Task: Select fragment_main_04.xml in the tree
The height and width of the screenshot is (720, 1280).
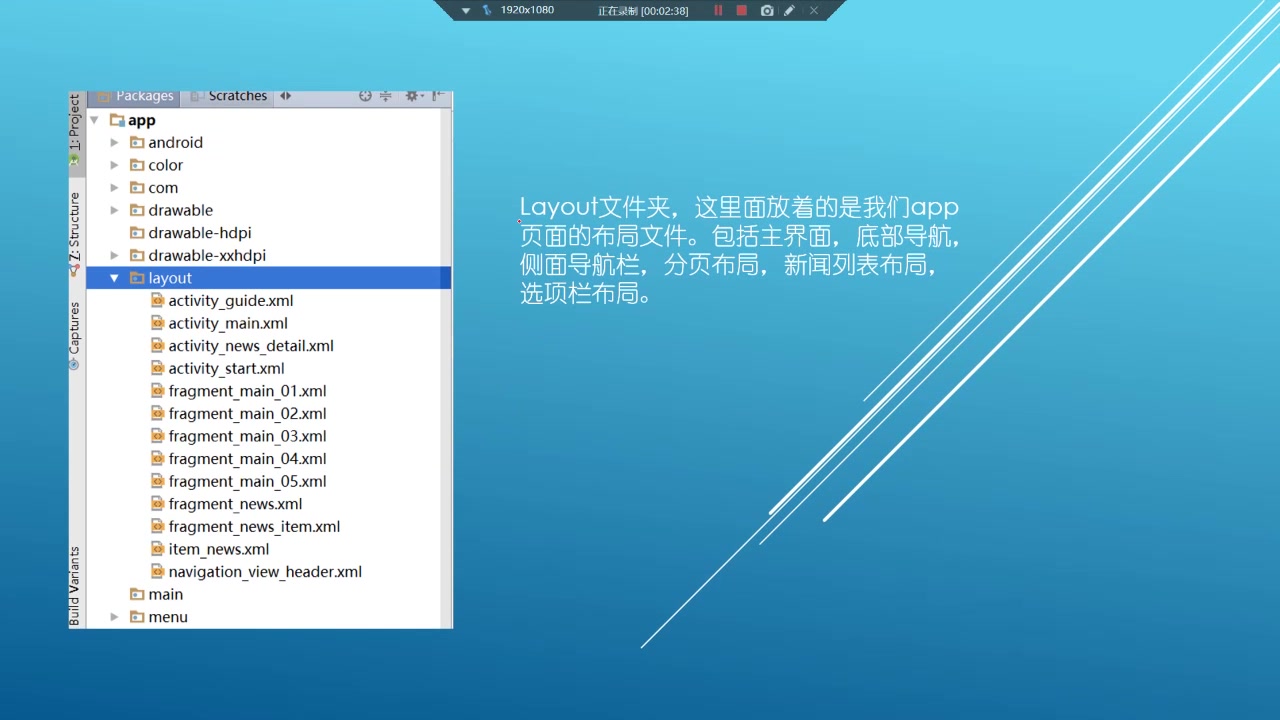Action: 239,459
